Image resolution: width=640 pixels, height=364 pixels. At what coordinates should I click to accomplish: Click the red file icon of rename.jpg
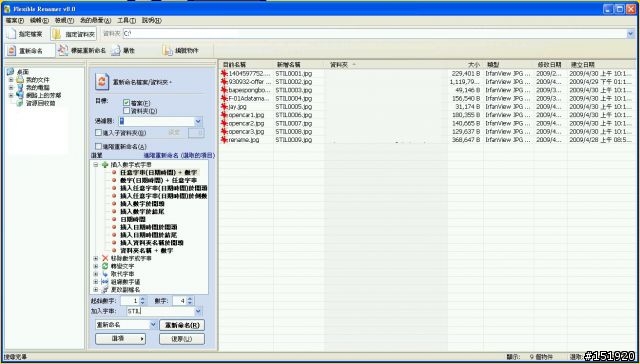pyautogui.click(x=224, y=140)
